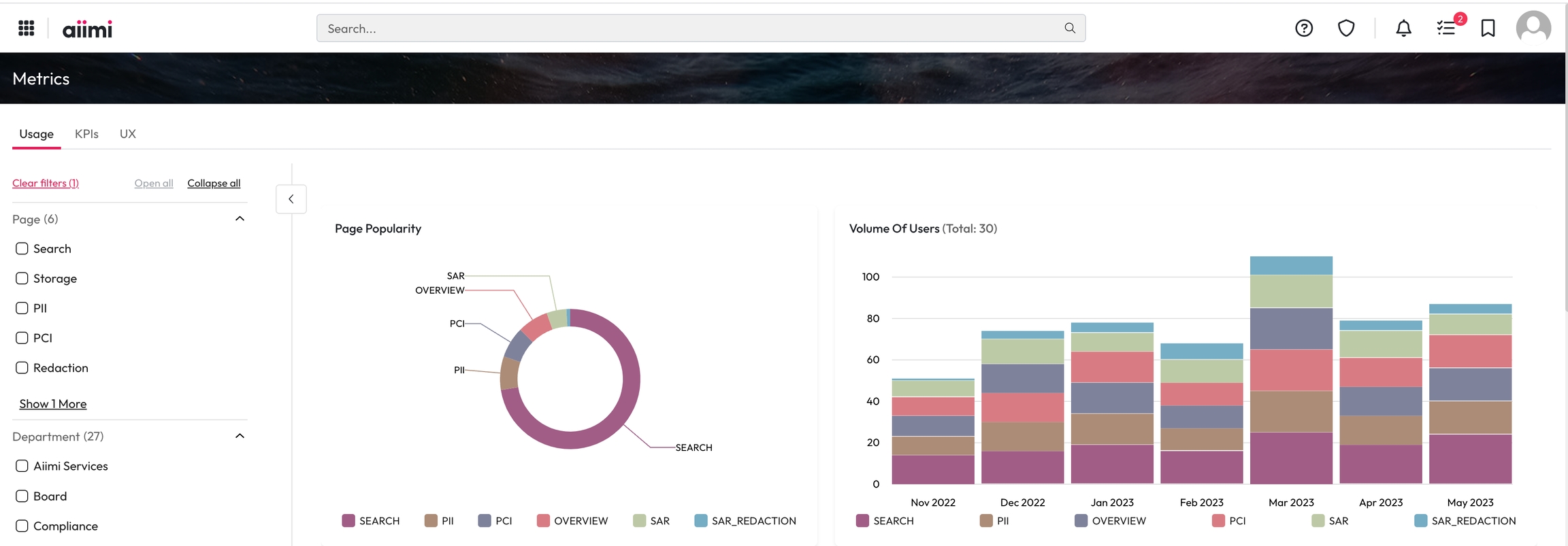Click the SEARCH legend swatch under Page Popularity
Screen dimensions: 1568x546
click(x=348, y=521)
